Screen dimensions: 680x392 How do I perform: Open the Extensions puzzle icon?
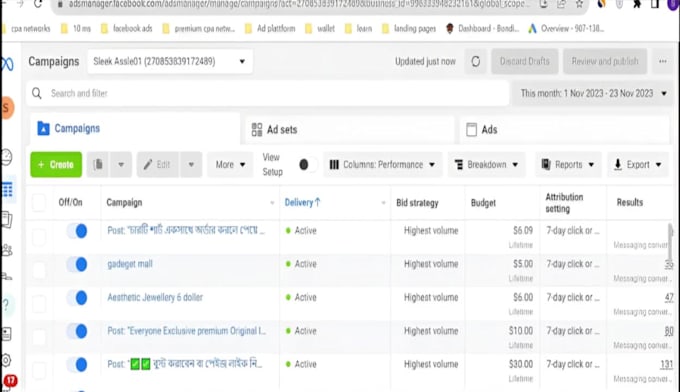(637, 4)
